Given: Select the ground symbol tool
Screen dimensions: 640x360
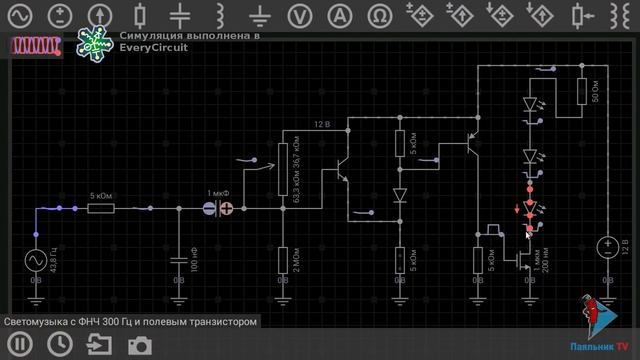Looking at the screenshot, I should pos(260,16).
